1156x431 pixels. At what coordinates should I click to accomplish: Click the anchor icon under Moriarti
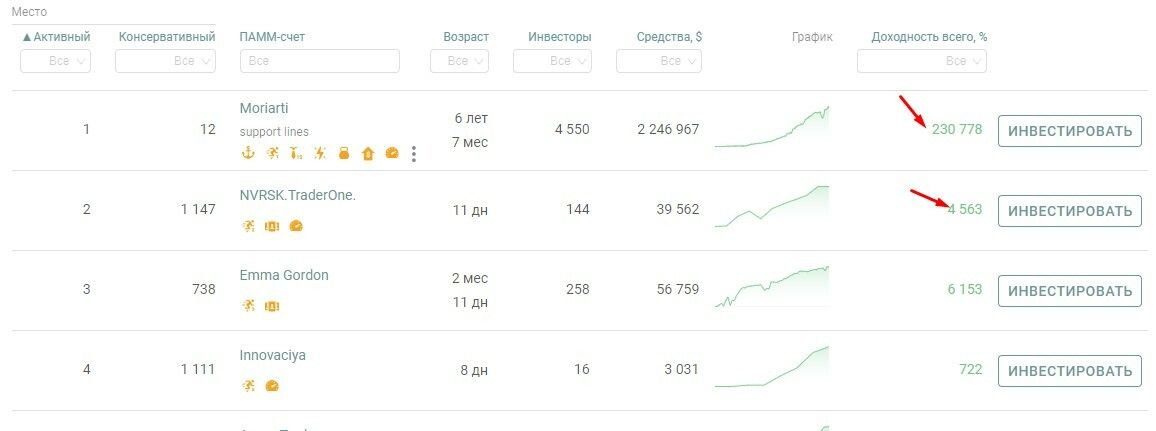(x=248, y=153)
